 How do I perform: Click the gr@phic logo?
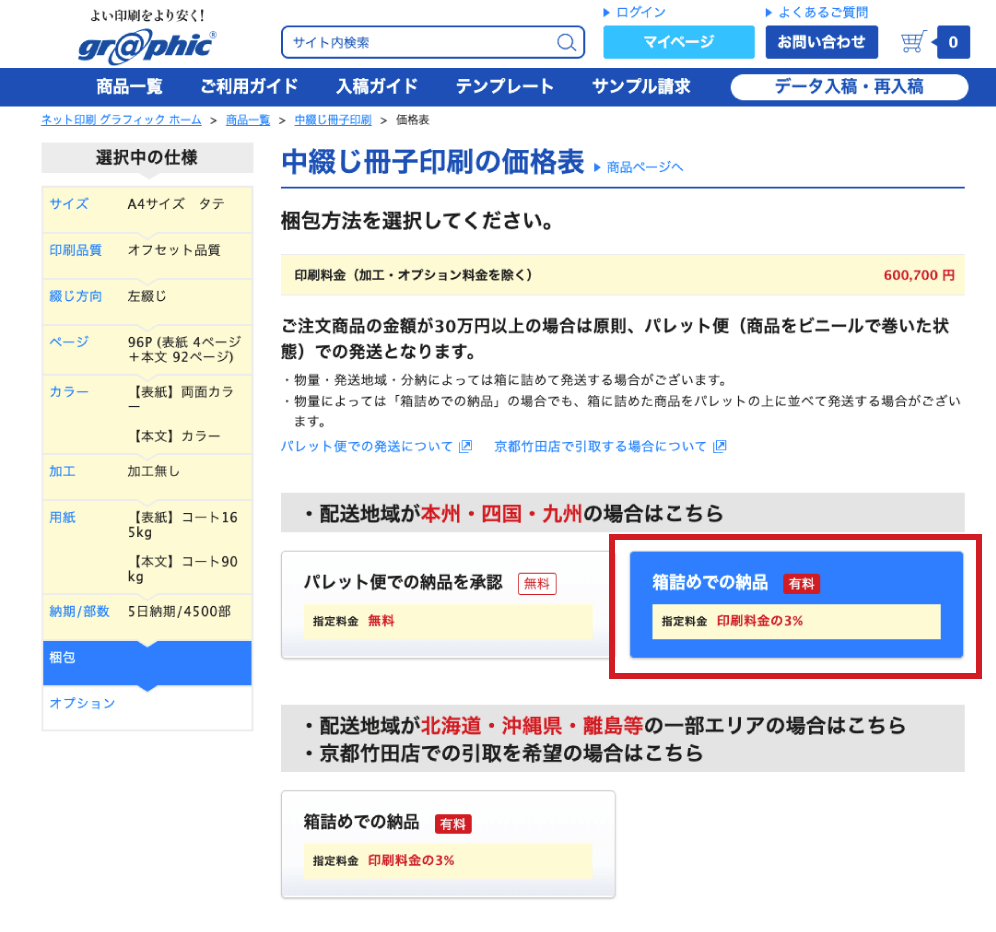[x=146, y=46]
